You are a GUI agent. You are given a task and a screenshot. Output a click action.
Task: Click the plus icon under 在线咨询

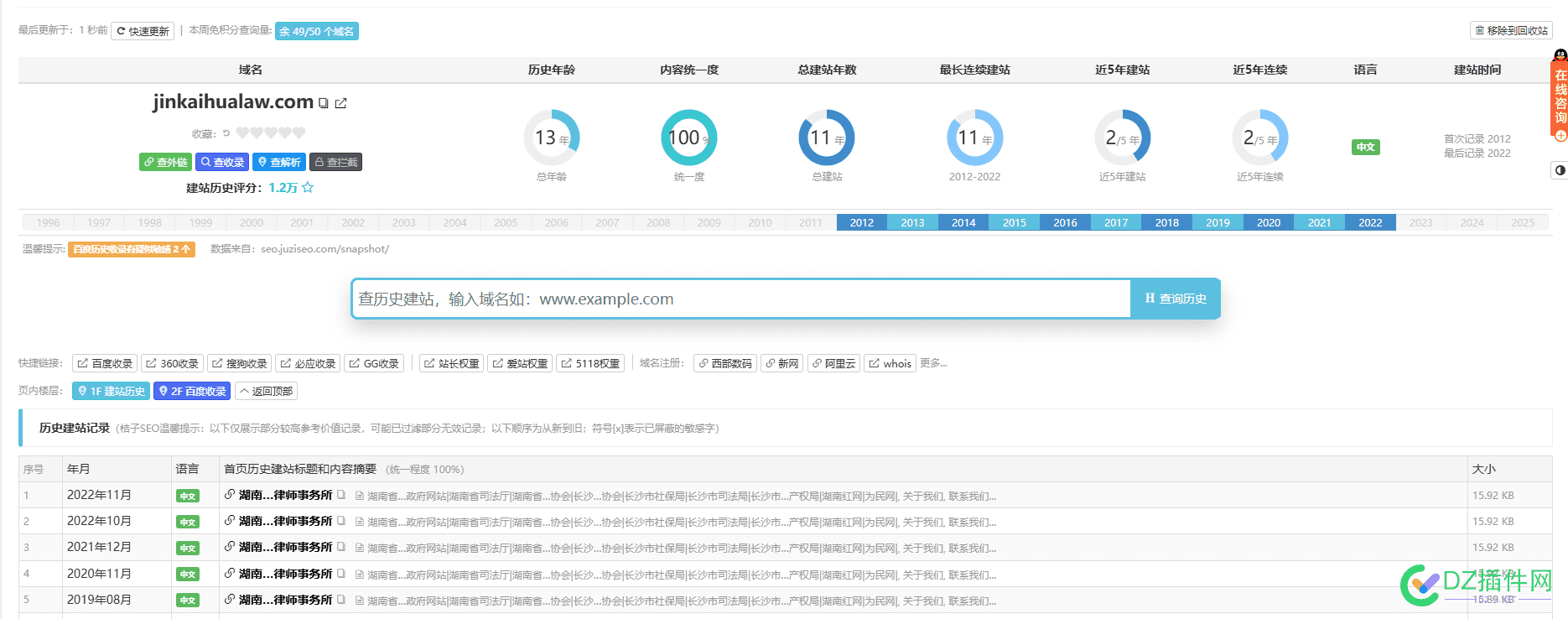pyautogui.click(x=1560, y=135)
